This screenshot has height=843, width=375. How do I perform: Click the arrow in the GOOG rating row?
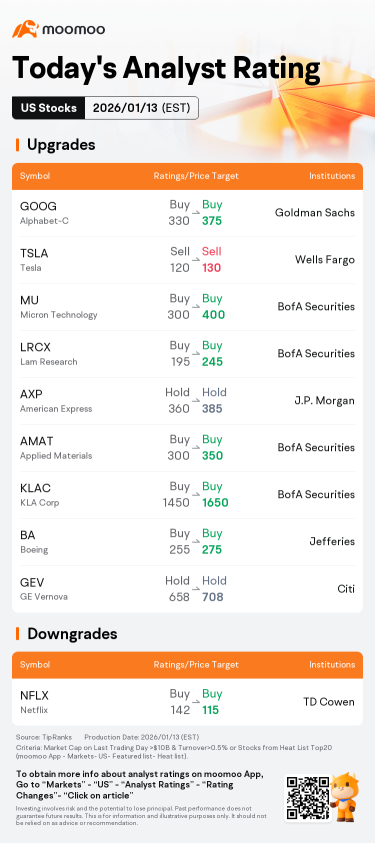click(x=196, y=213)
